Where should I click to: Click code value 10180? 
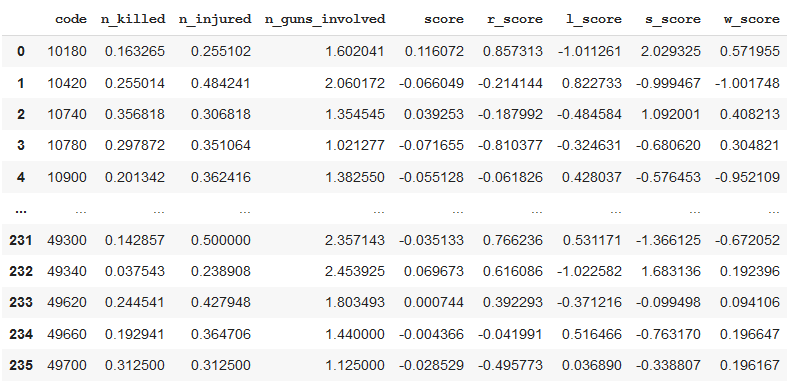click(x=67, y=51)
